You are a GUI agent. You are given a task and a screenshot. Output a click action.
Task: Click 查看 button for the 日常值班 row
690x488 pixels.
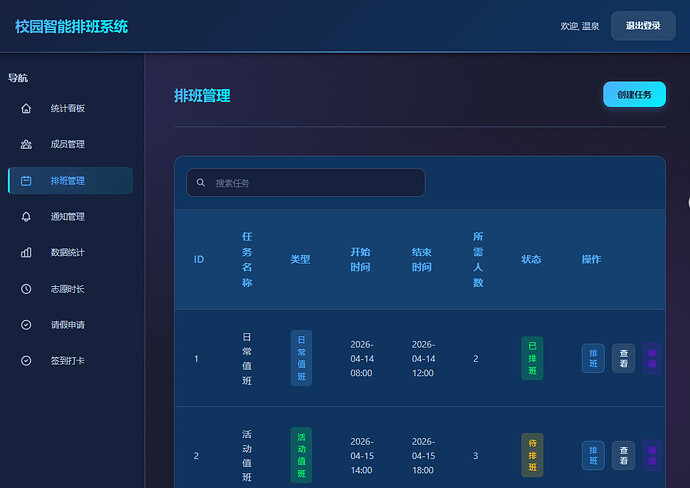click(x=623, y=358)
